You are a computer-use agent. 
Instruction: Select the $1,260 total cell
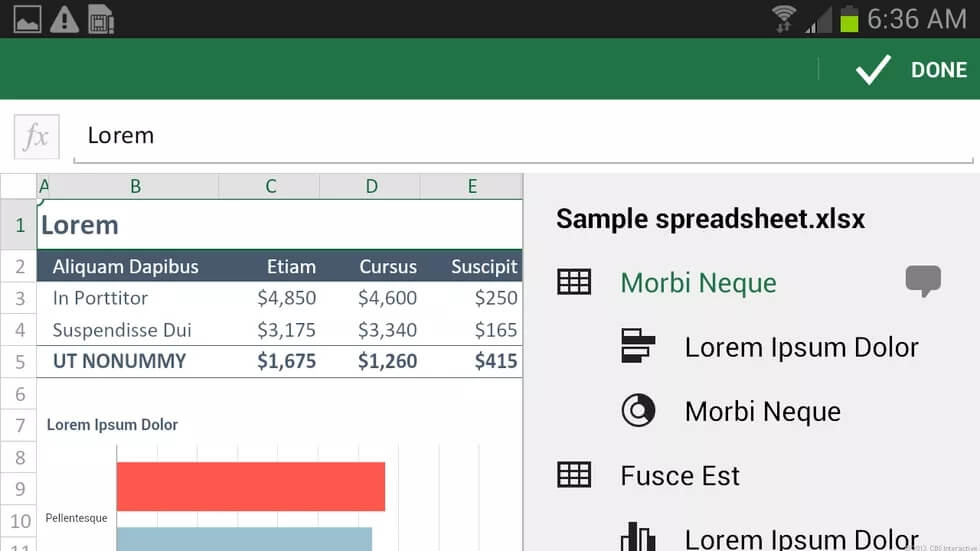[370, 362]
